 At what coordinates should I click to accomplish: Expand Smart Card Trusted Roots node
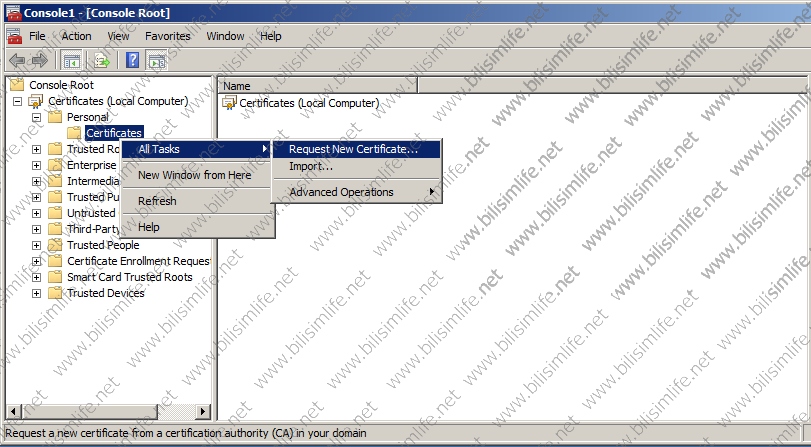point(36,277)
